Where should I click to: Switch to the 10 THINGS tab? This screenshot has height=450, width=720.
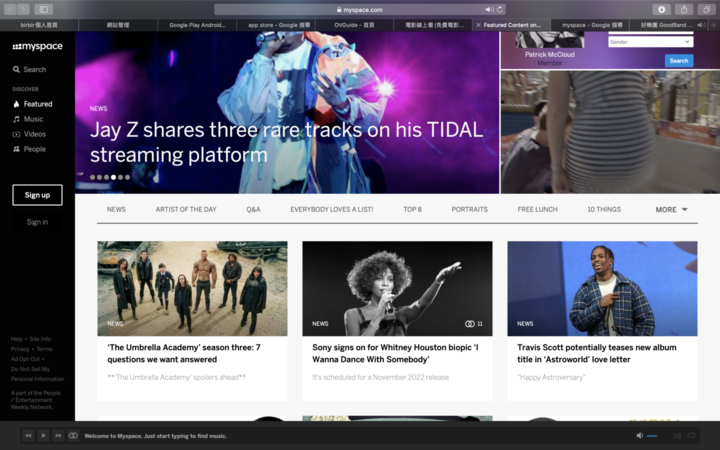604,209
